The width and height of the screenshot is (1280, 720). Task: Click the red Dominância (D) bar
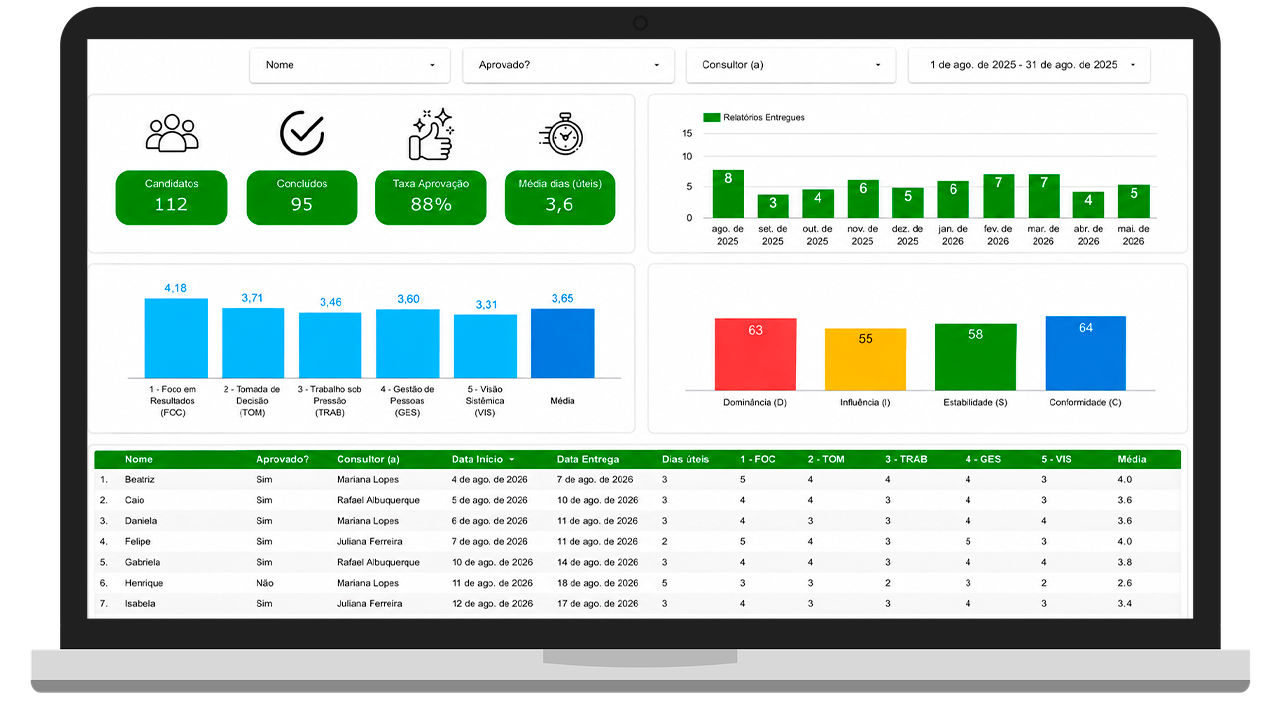tap(756, 354)
